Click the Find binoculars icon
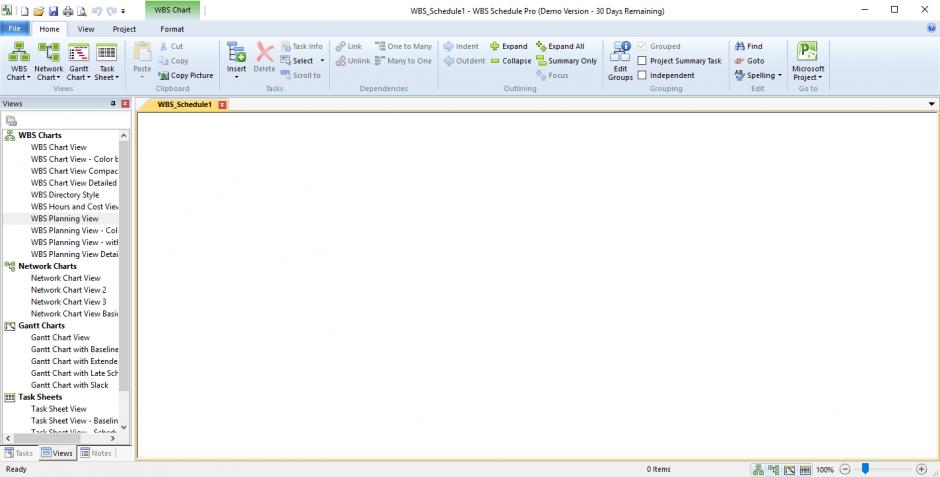 tap(740, 46)
